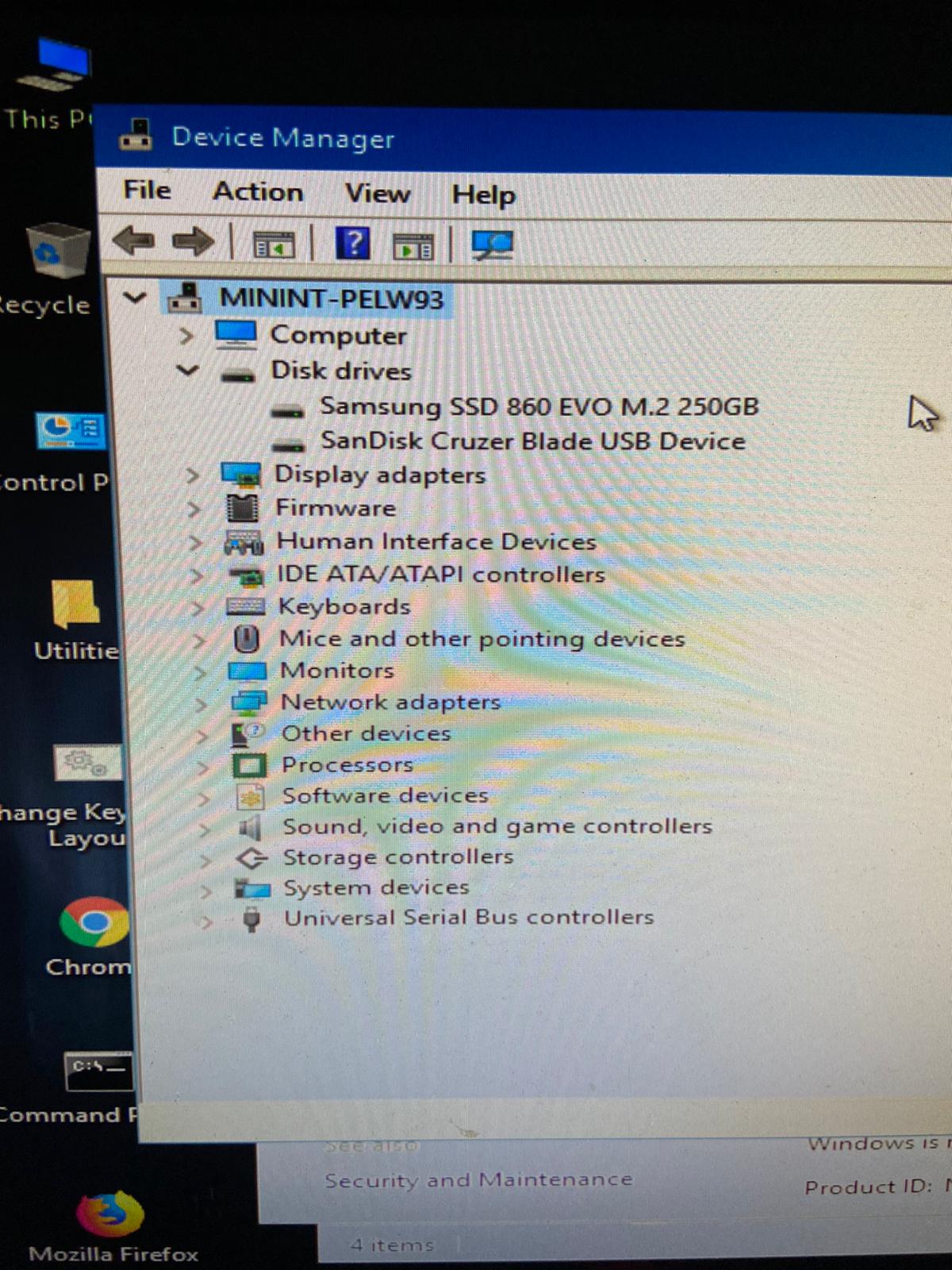Click the IDE ATA/ATAPI controllers icon
Viewport: 952px width, 1270px height.
(x=246, y=576)
